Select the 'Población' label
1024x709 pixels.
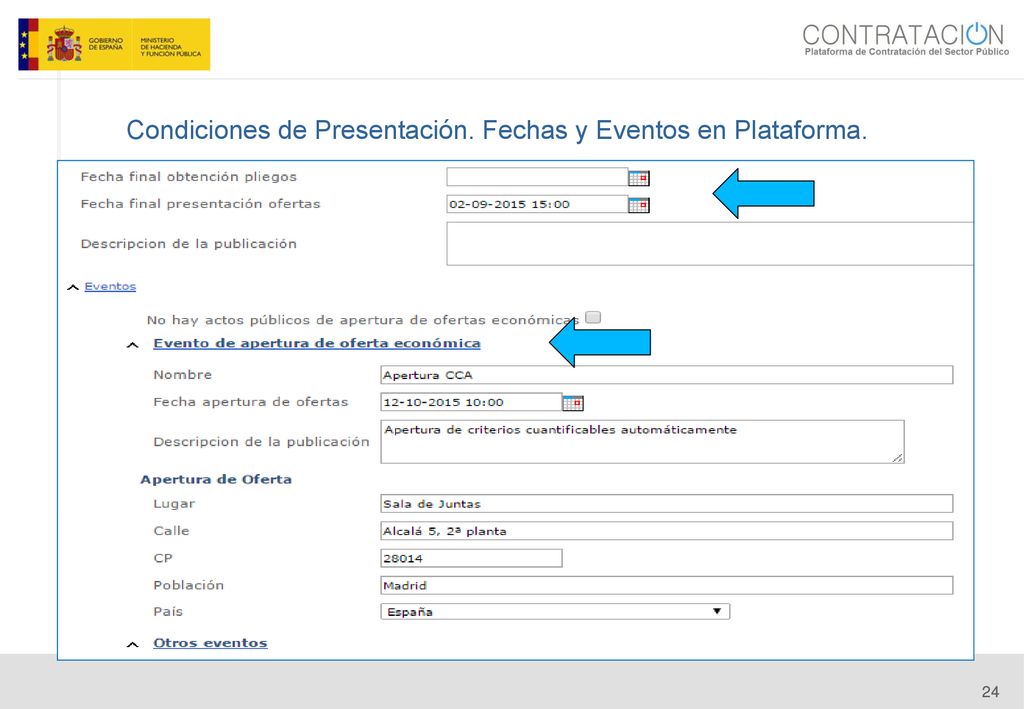[x=189, y=585]
